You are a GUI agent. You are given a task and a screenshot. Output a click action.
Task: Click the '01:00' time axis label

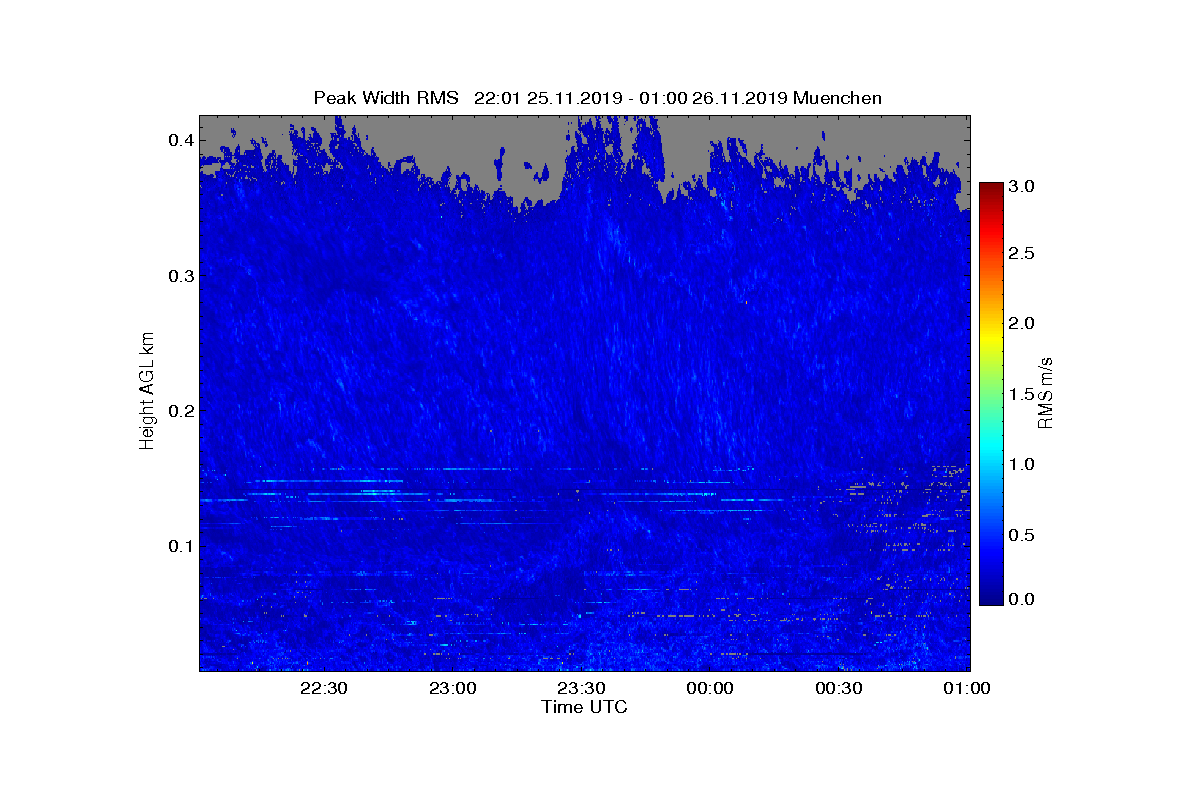[x=968, y=688]
